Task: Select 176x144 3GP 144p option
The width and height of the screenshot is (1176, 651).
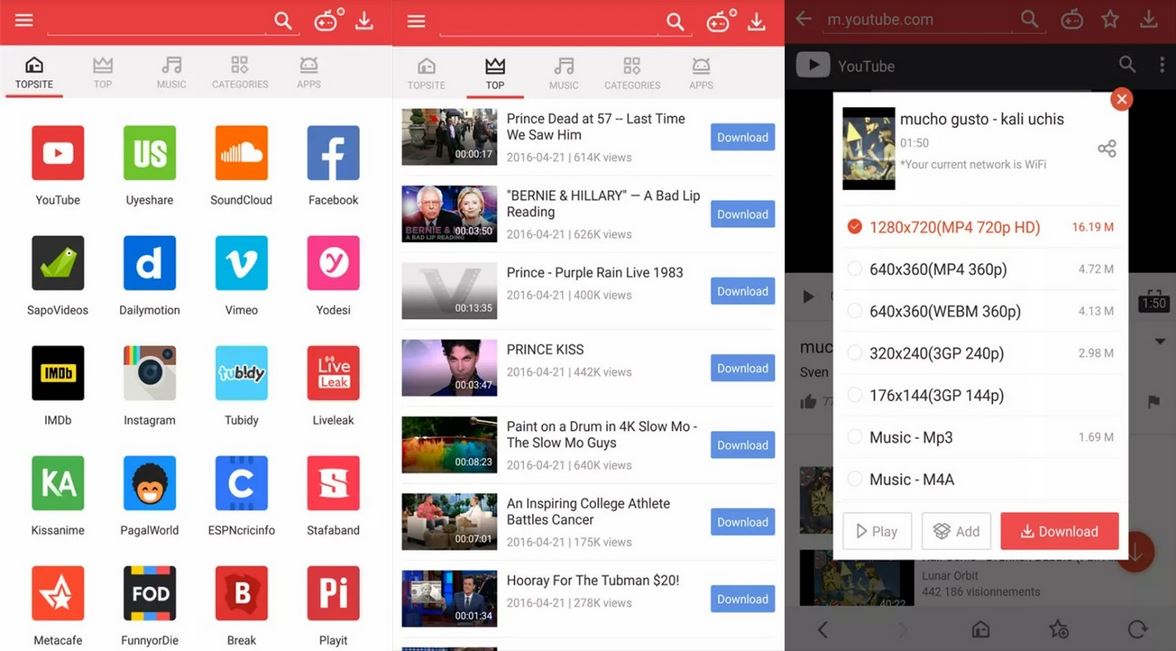Action: 980,394
